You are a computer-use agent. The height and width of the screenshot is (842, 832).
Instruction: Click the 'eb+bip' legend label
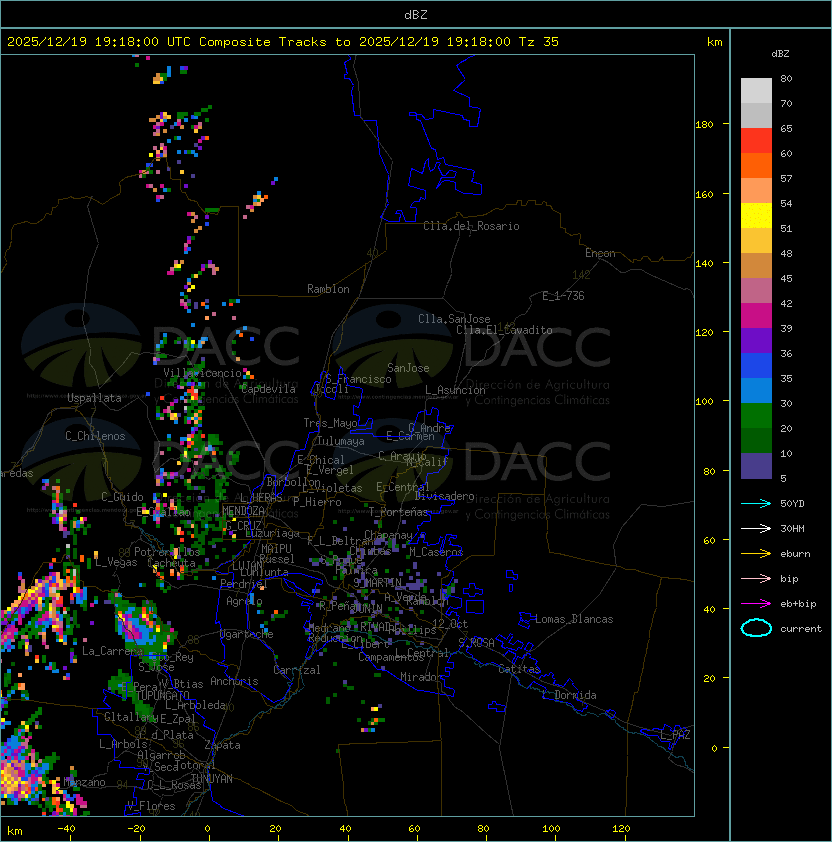[x=798, y=604]
